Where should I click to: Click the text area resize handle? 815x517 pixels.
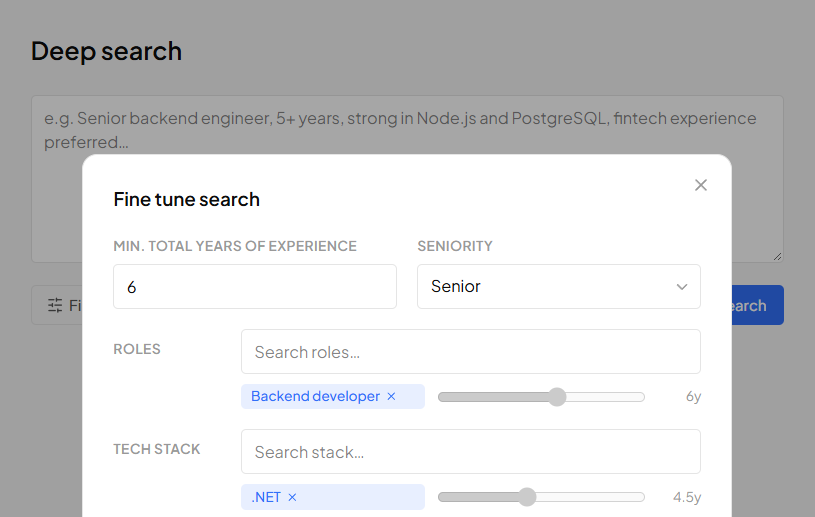pos(778,257)
